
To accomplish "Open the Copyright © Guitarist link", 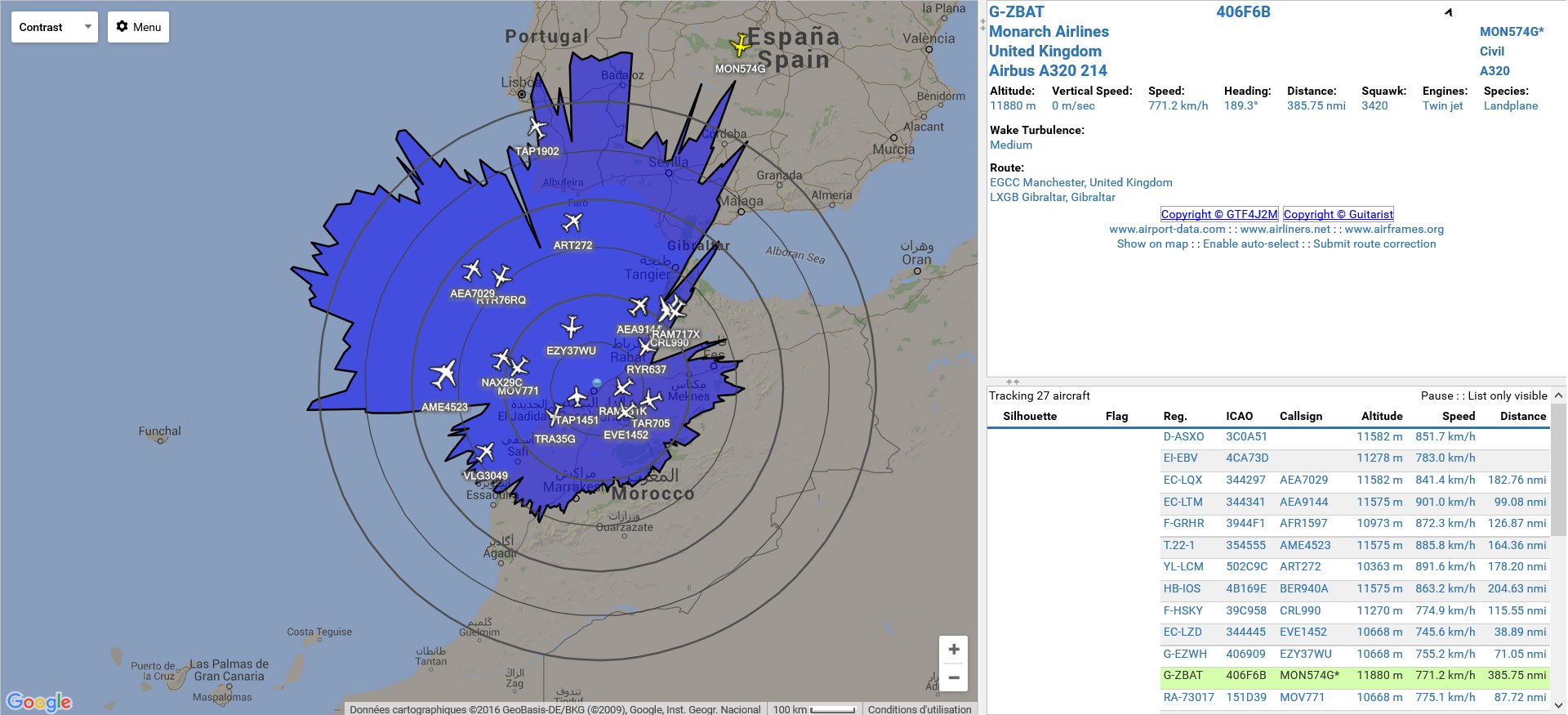I will (x=1339, y=214).
